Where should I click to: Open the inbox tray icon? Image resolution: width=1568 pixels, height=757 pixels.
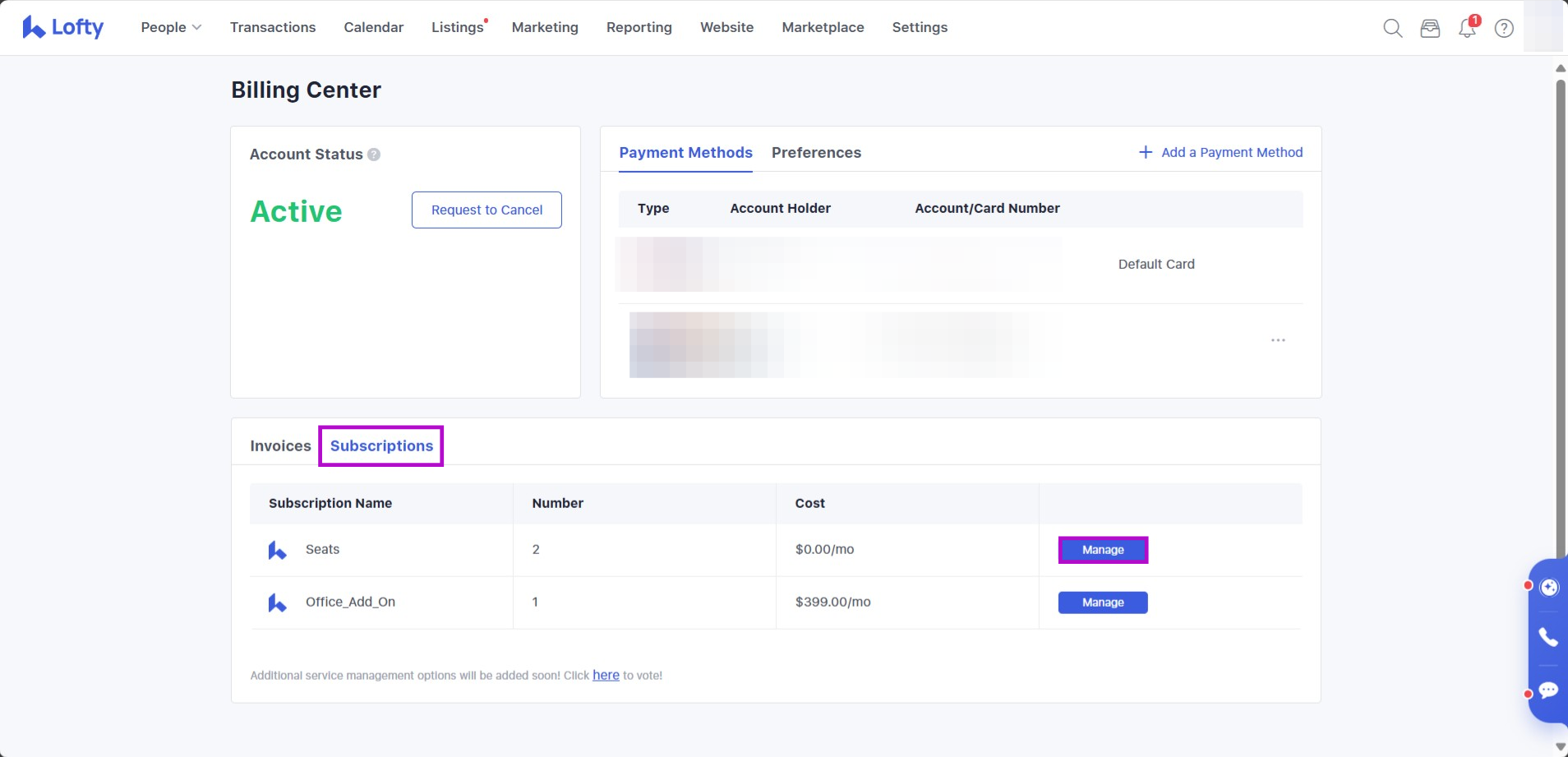point(1430,28)
